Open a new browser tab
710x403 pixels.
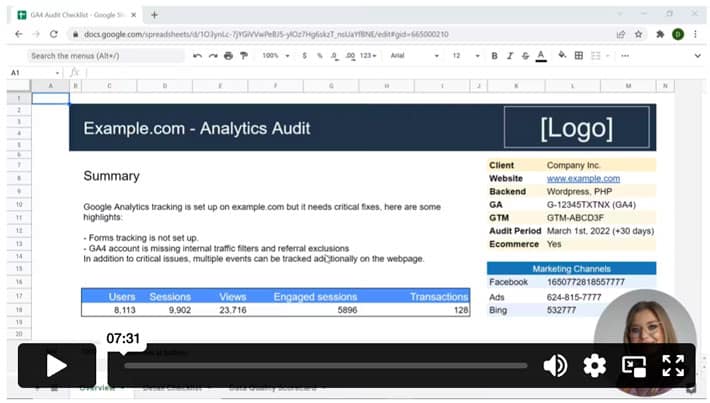pos(154,15)
